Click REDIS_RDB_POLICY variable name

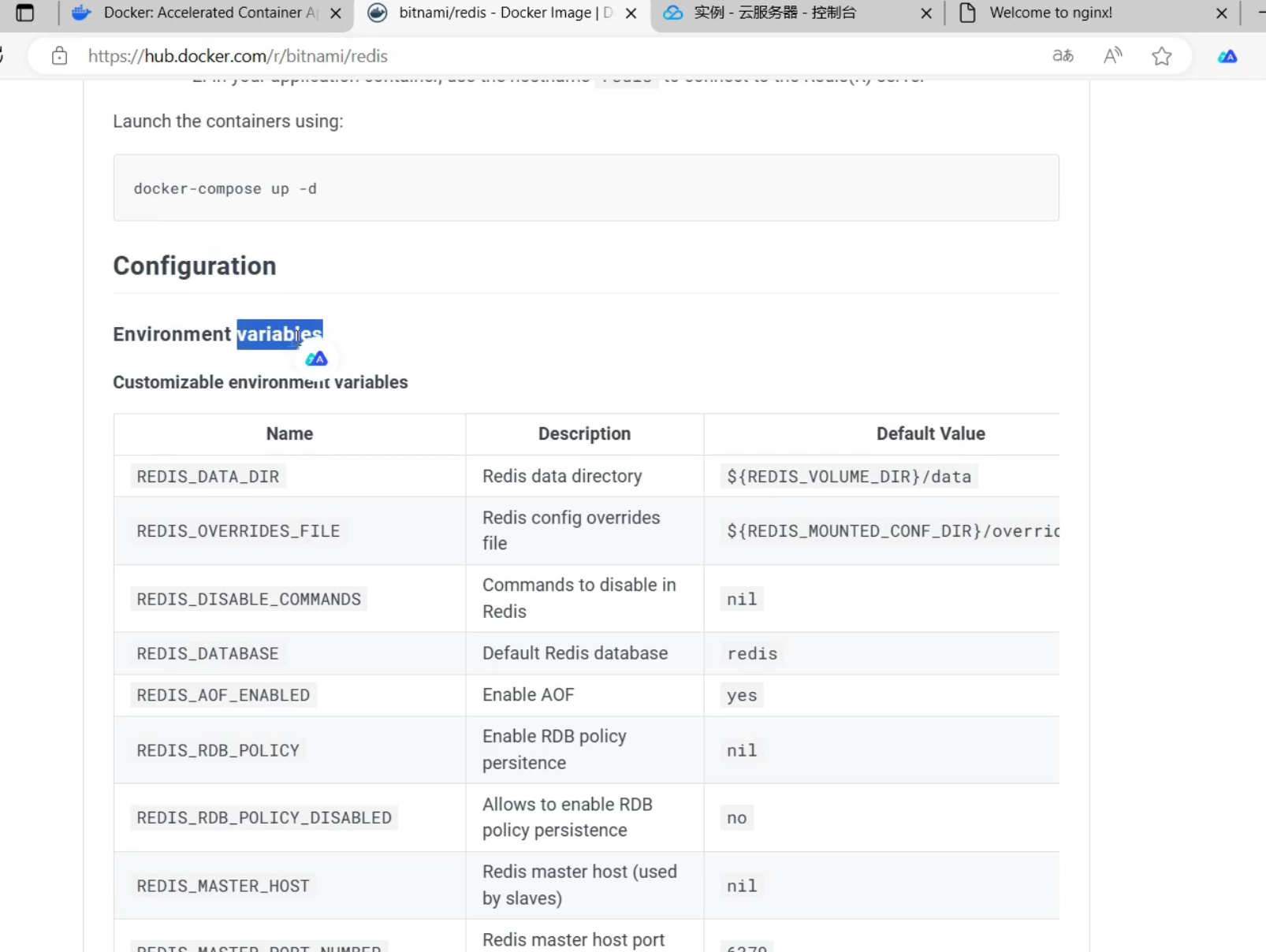click(x=218, y=750)
